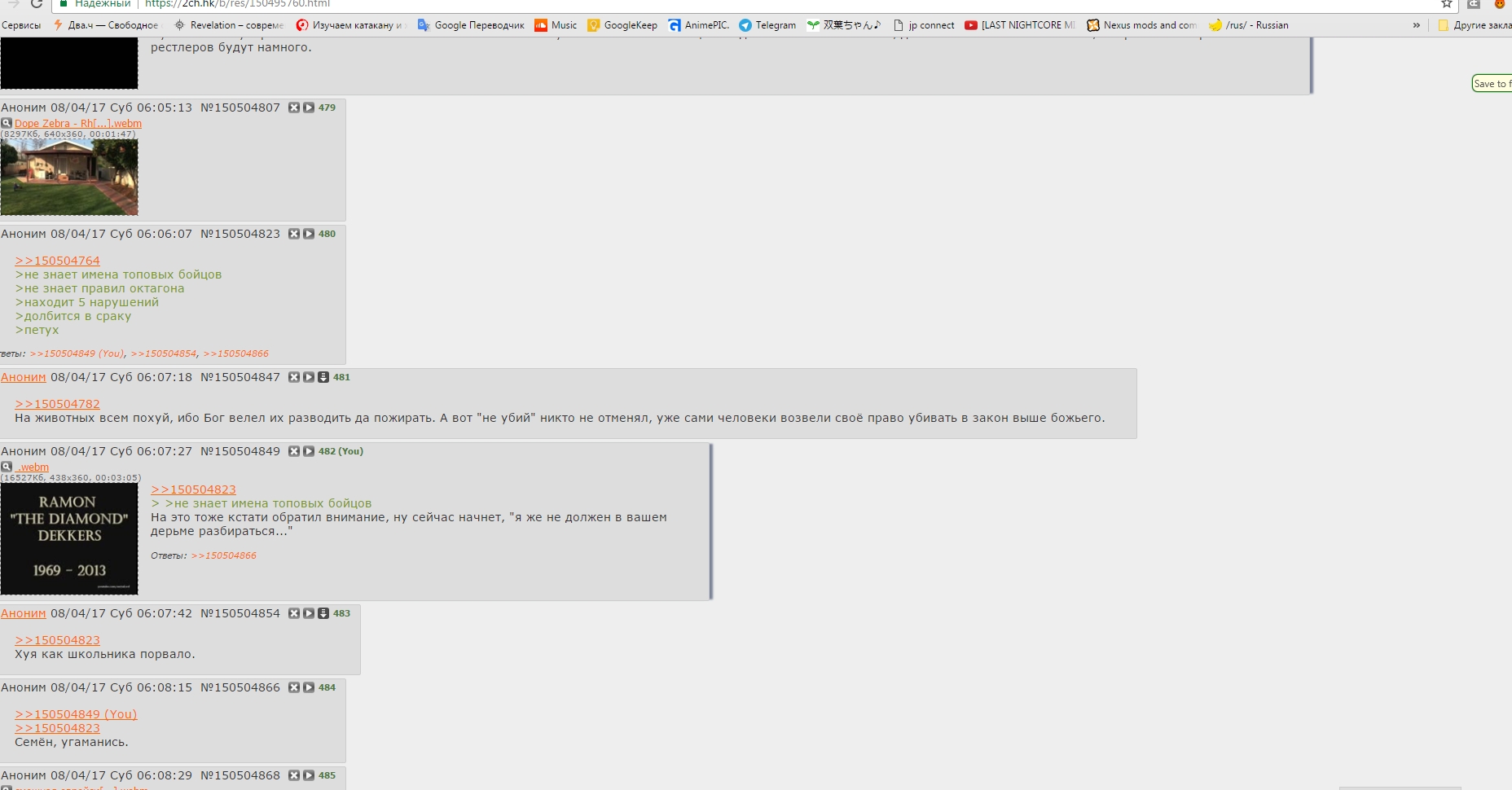The width and height of the screenshot is (1512, 790).
Task: Open the Другие закладки bookmarks folder
Action: point(1475,25)
